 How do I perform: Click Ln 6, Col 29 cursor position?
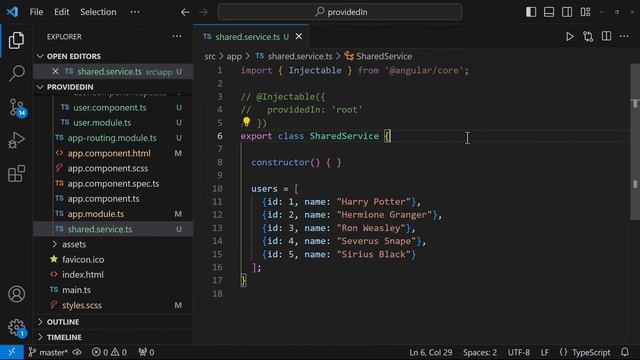pyautogui.click(x=431, y=352)
